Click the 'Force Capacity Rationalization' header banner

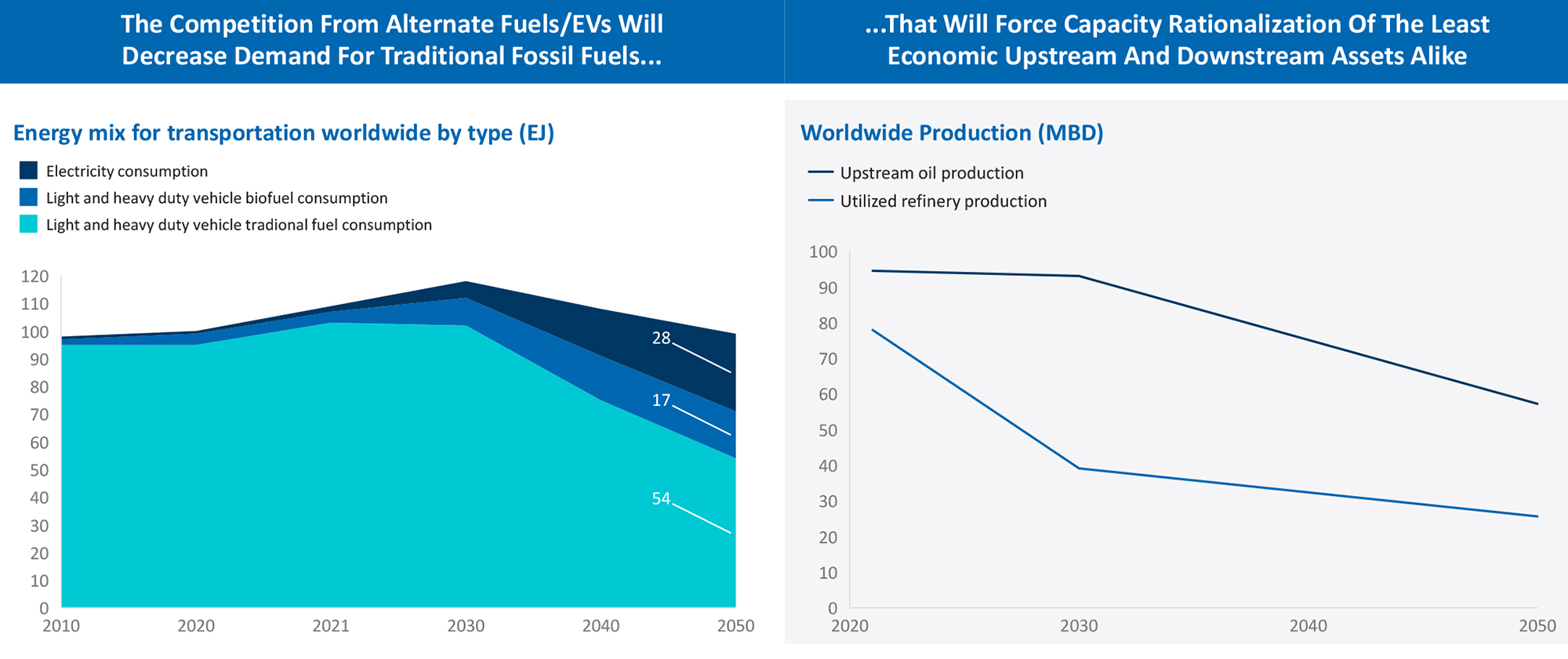(1176, 41)
